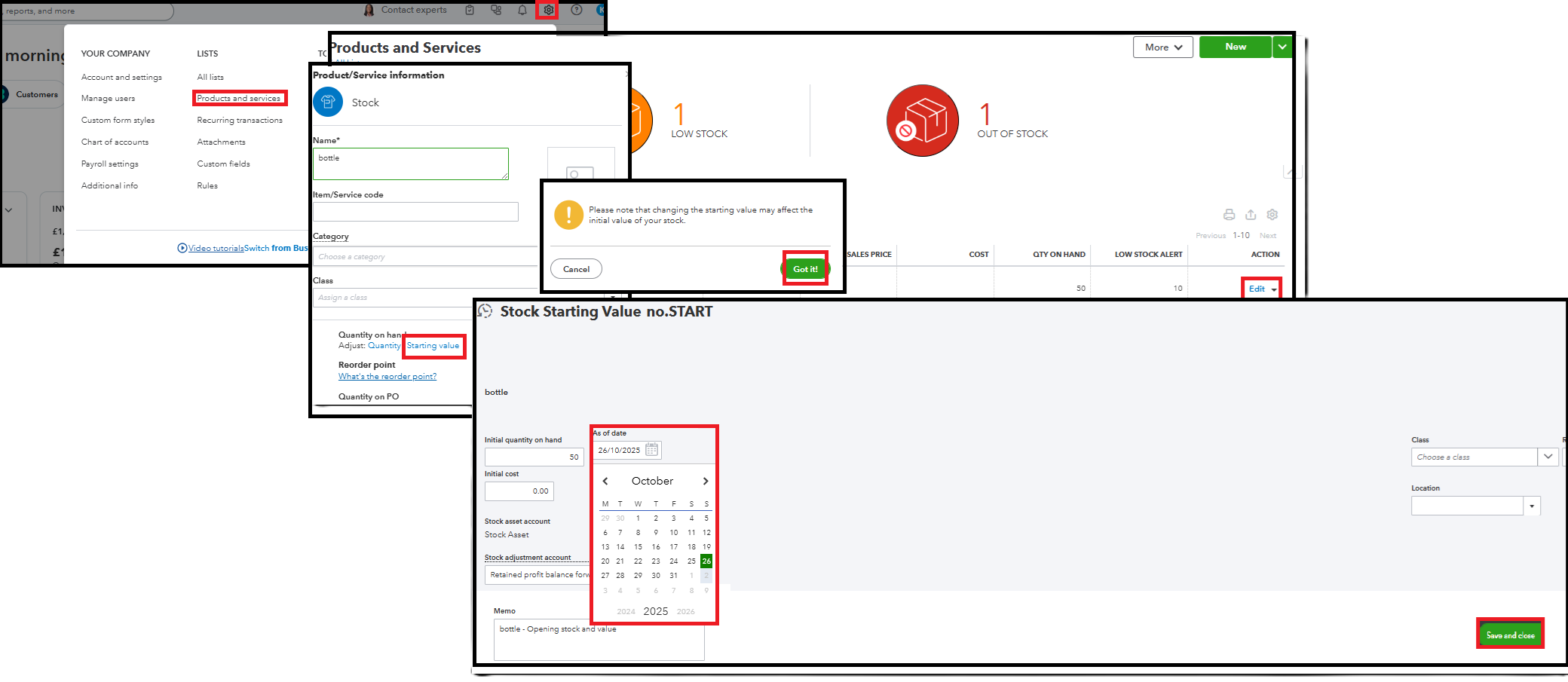
Task: Open All lists in the Lists menu
Action: point(210,77)
